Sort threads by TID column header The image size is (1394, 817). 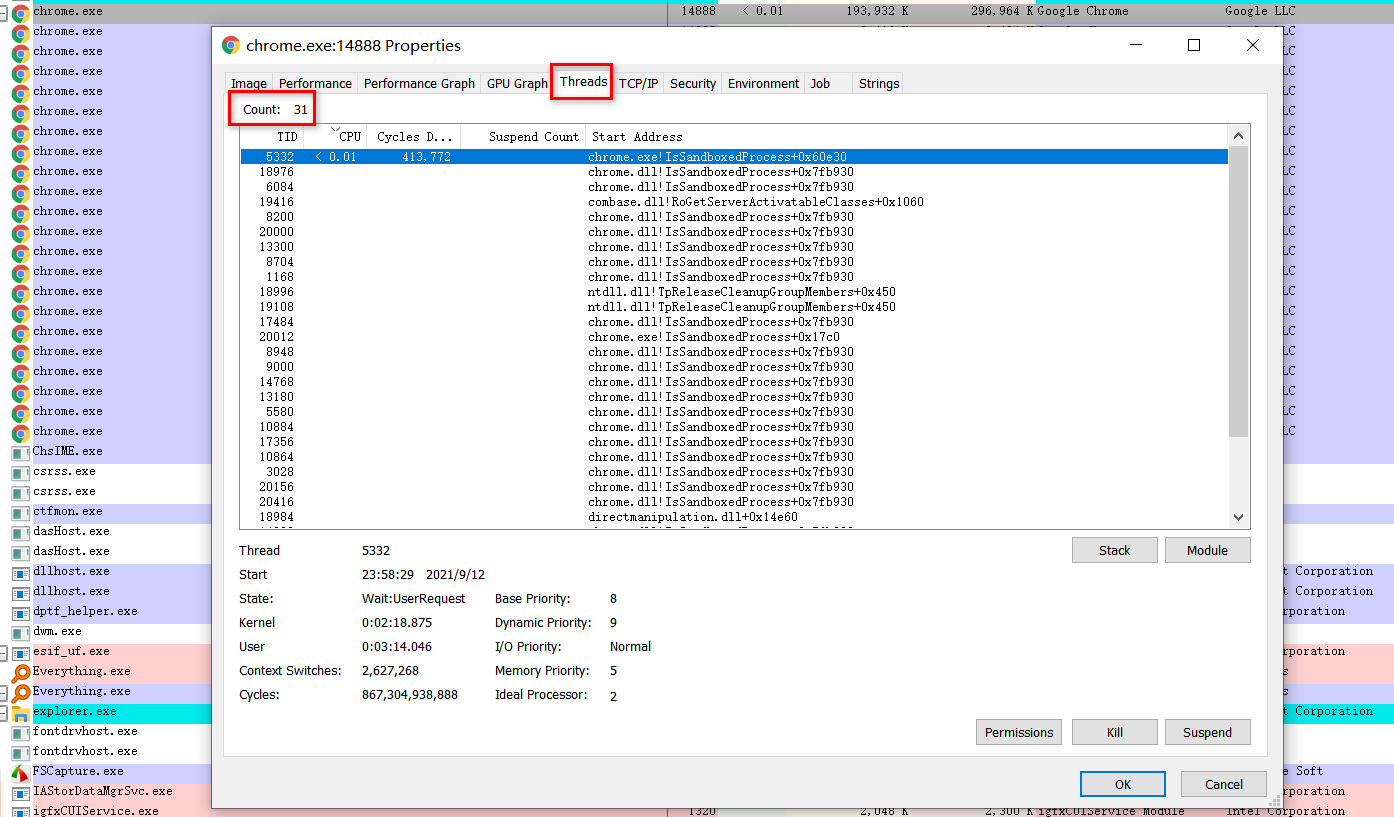point(272,137)
